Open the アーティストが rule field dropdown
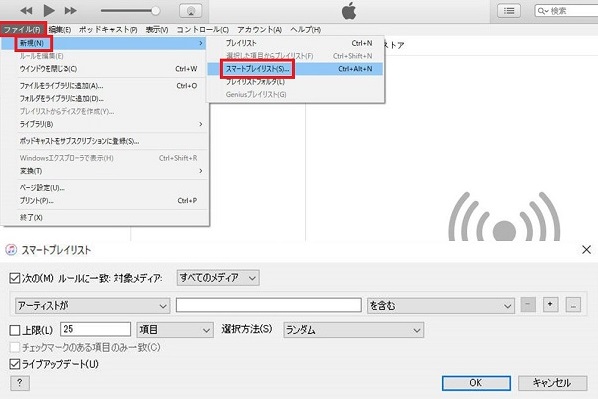The image size is (598, 399). pyautogui.click(x=93, y=306)
